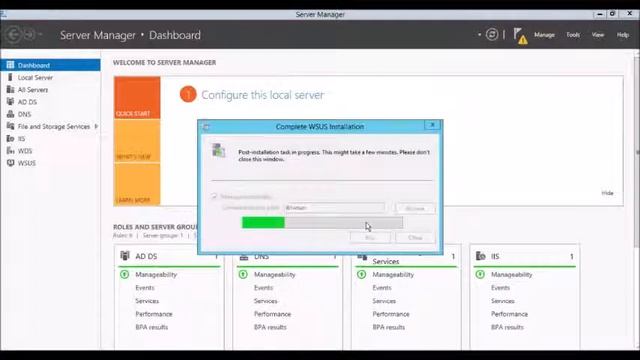Open dropdown arrow beside refresh icon
This screenshot has height=360, width=640.
pos(480,35)
